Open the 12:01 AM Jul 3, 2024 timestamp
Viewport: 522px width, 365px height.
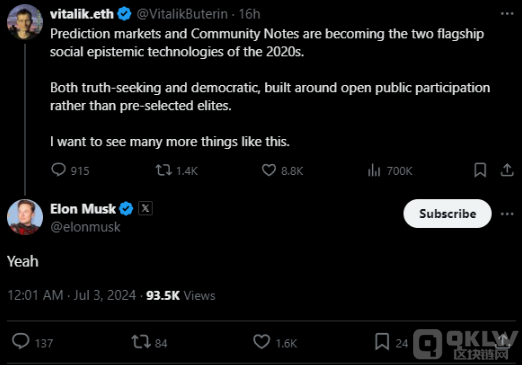(72, 295)
